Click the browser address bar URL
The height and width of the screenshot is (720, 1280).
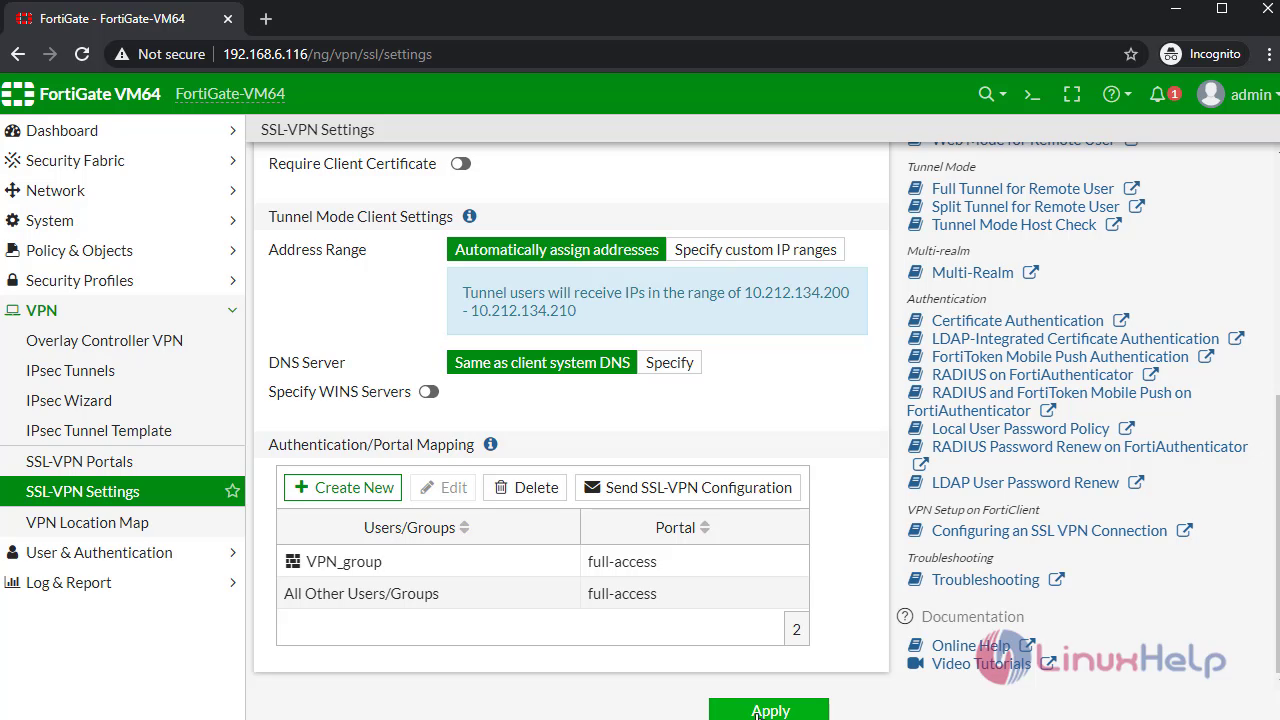tap(327, 54)
